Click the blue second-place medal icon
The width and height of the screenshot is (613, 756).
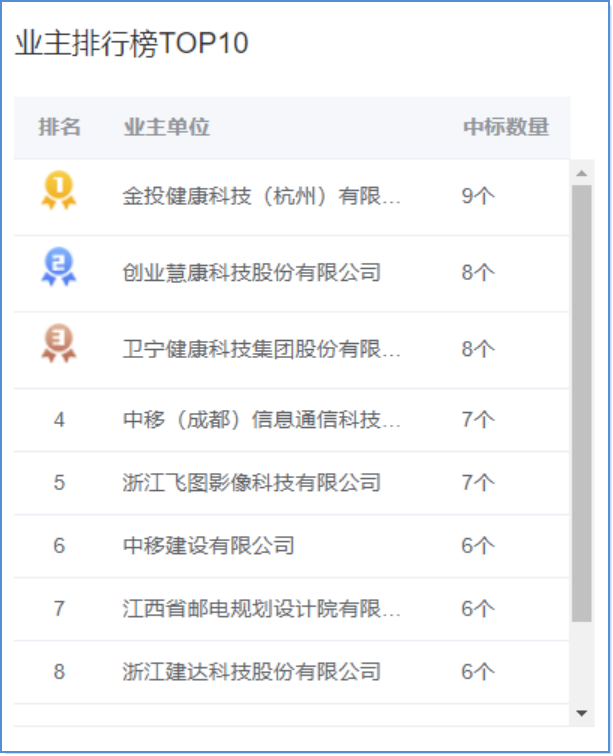coord(59,267)
